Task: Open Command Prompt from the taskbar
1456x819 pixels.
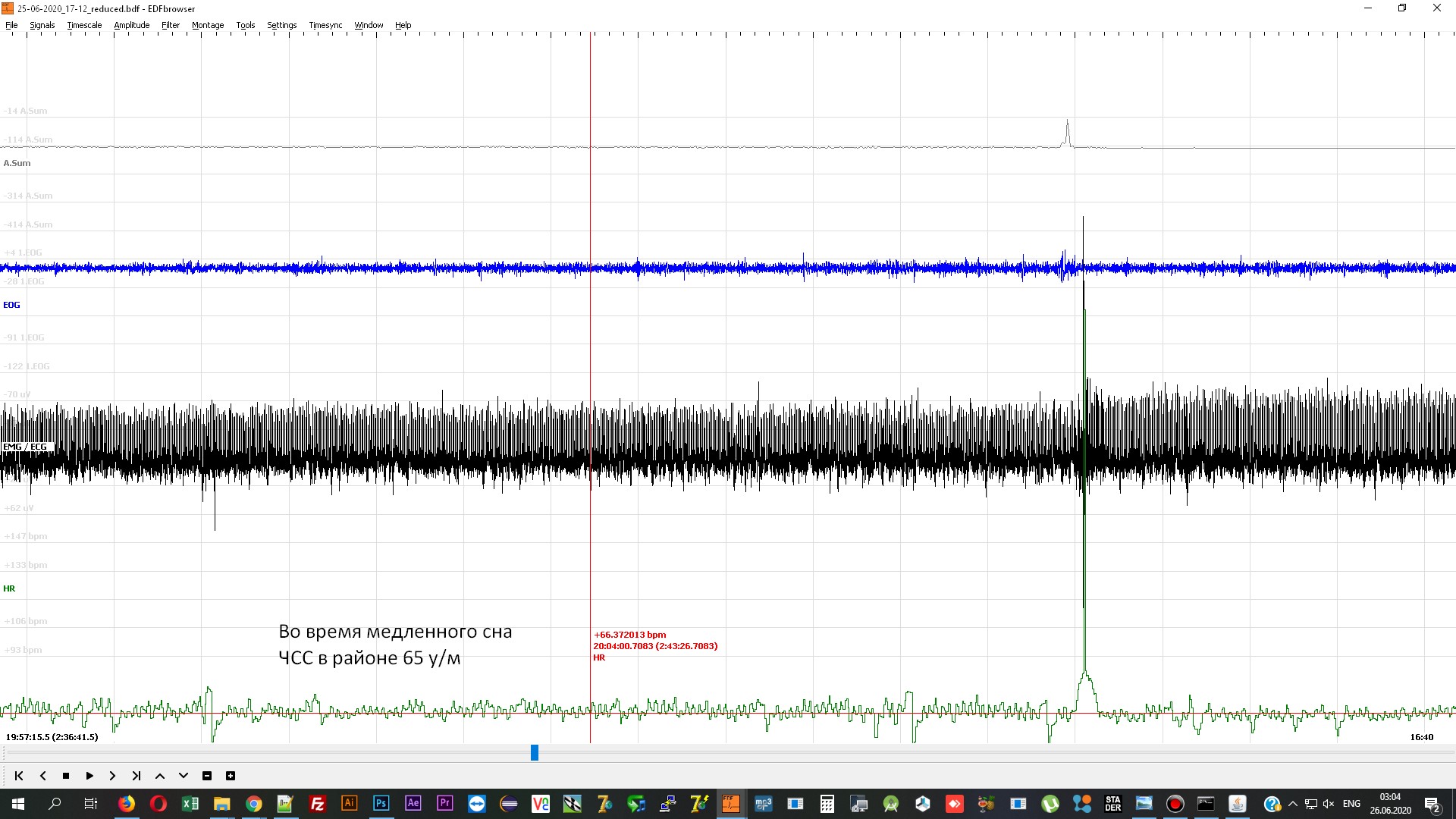Action: pyautogui.click(x=1206, y=804)
